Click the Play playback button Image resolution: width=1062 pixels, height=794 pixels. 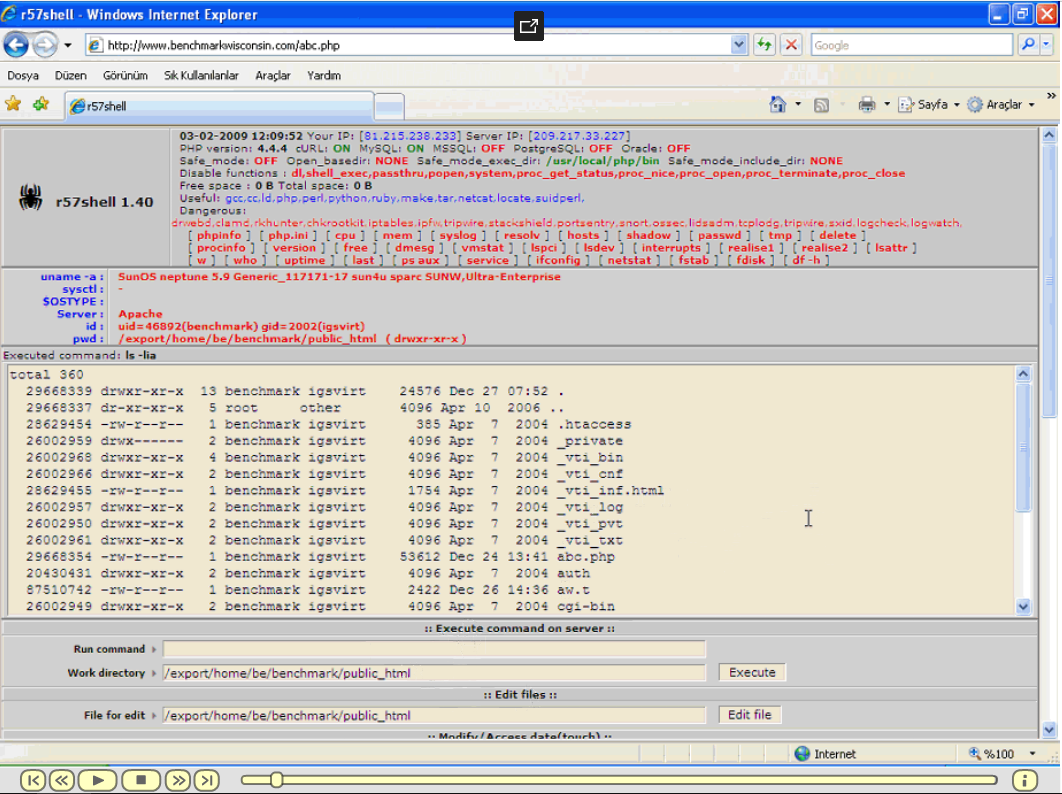[98, 780]
